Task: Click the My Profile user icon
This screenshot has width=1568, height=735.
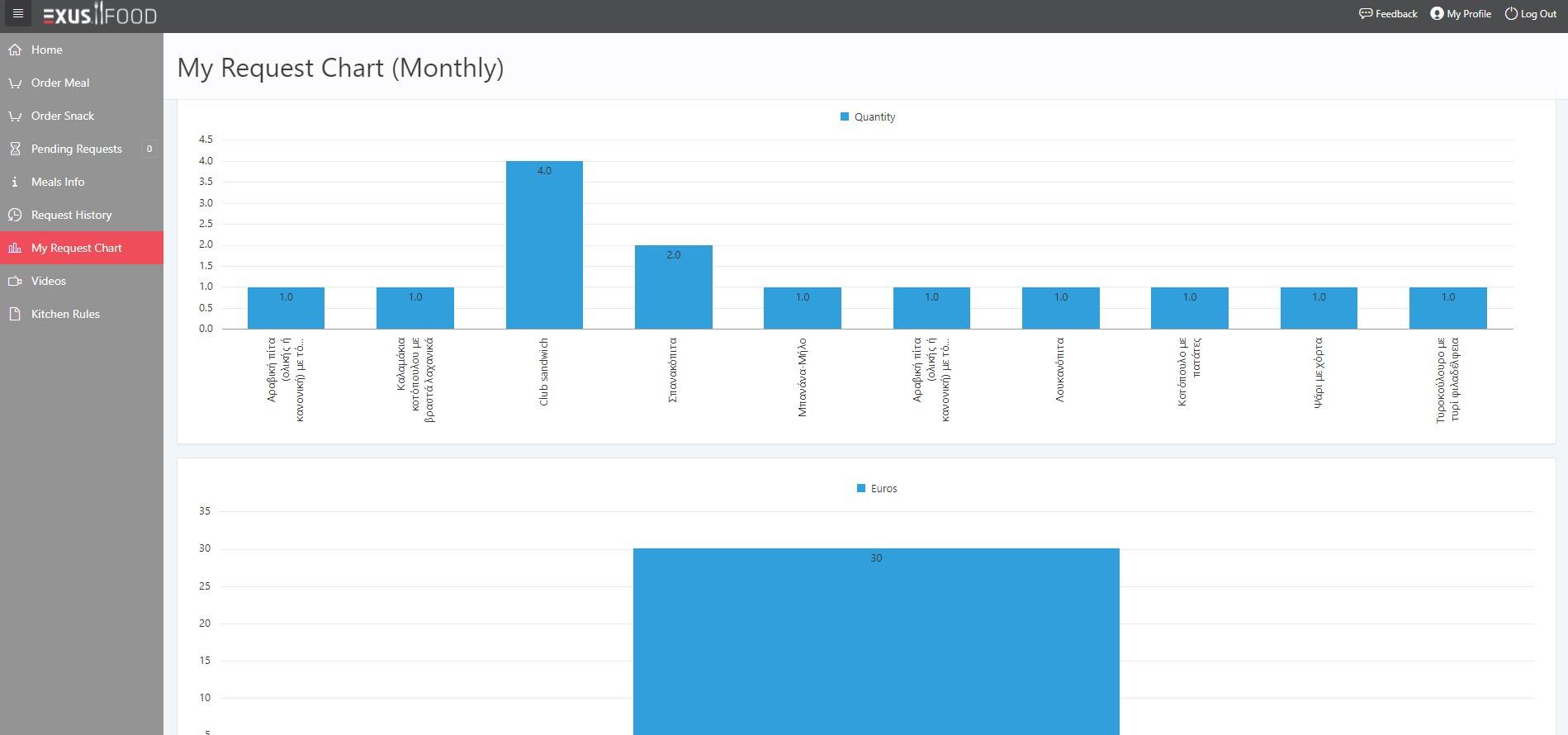Action: (1437, 13)
